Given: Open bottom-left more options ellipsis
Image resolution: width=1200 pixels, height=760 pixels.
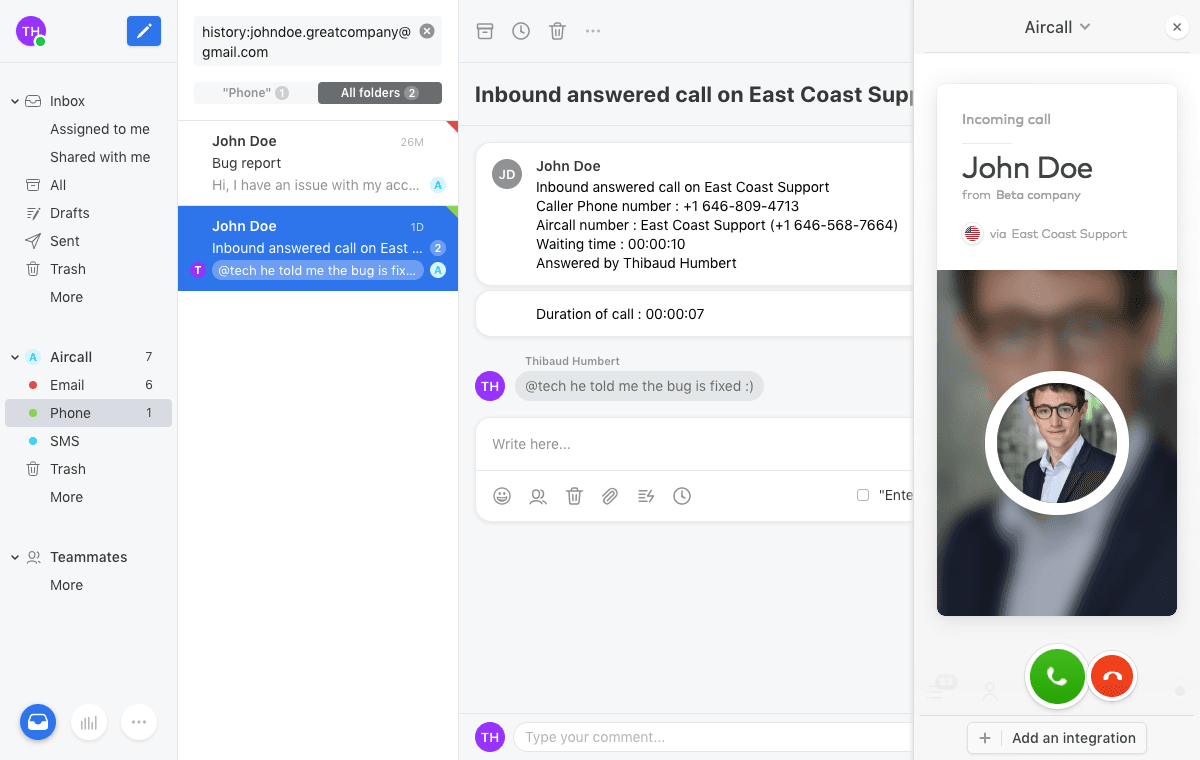Looking at the screenshot, I should click(139, 722).
